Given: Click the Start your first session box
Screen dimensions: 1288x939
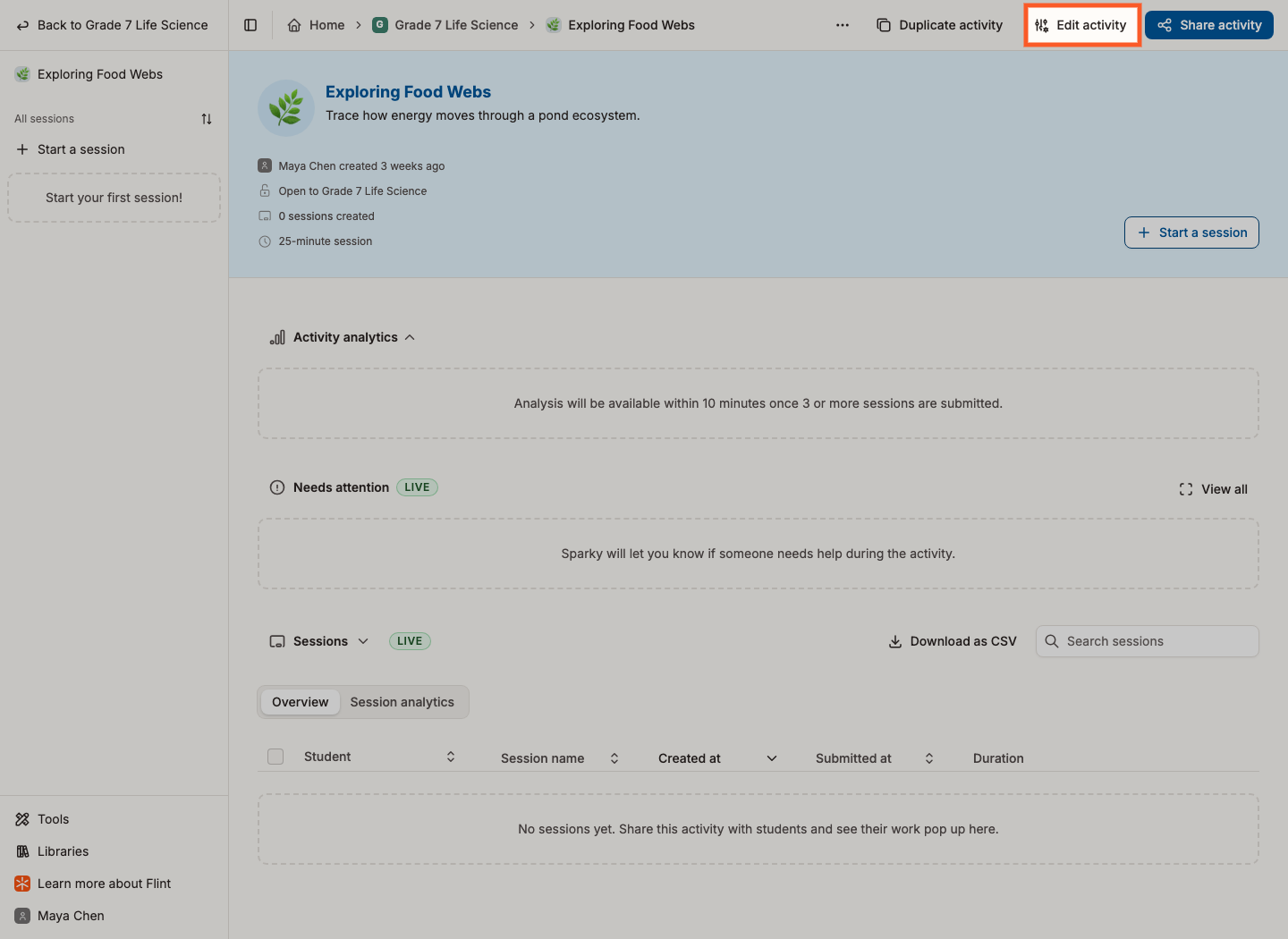Looking at the screenshot, I should [x=114, y=198].
